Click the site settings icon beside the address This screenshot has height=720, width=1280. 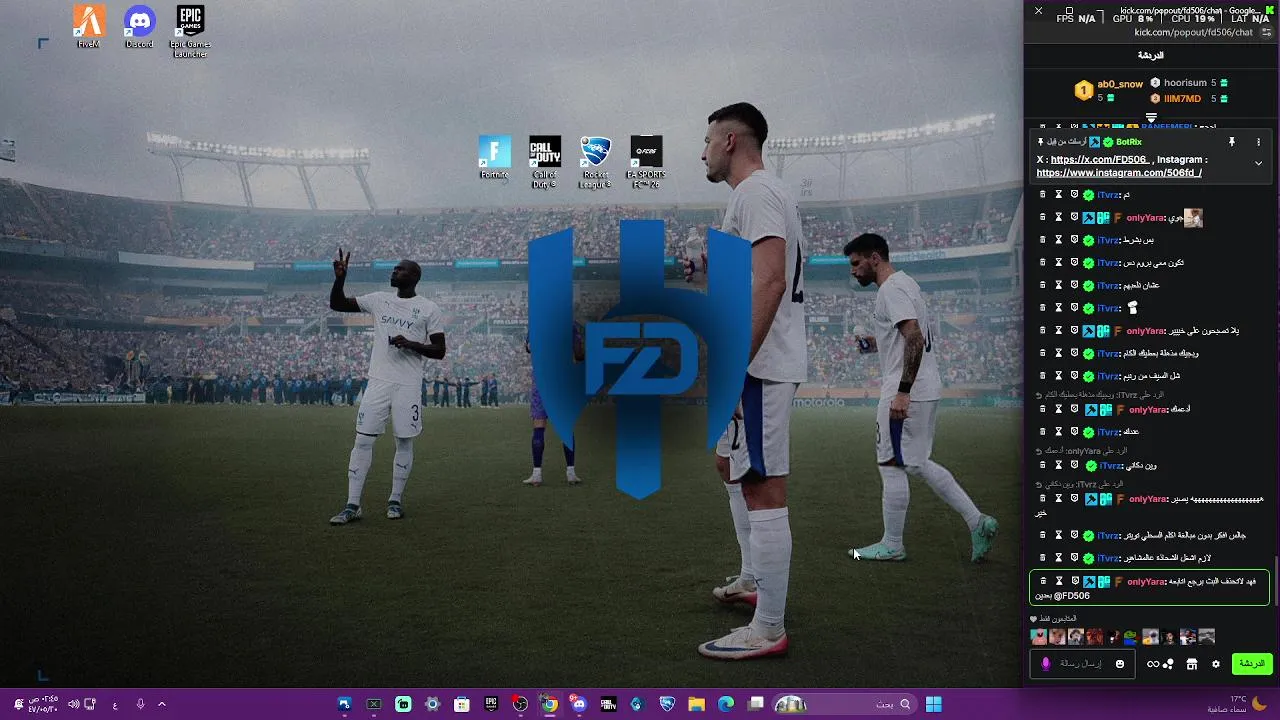[x=1266, y=32]
